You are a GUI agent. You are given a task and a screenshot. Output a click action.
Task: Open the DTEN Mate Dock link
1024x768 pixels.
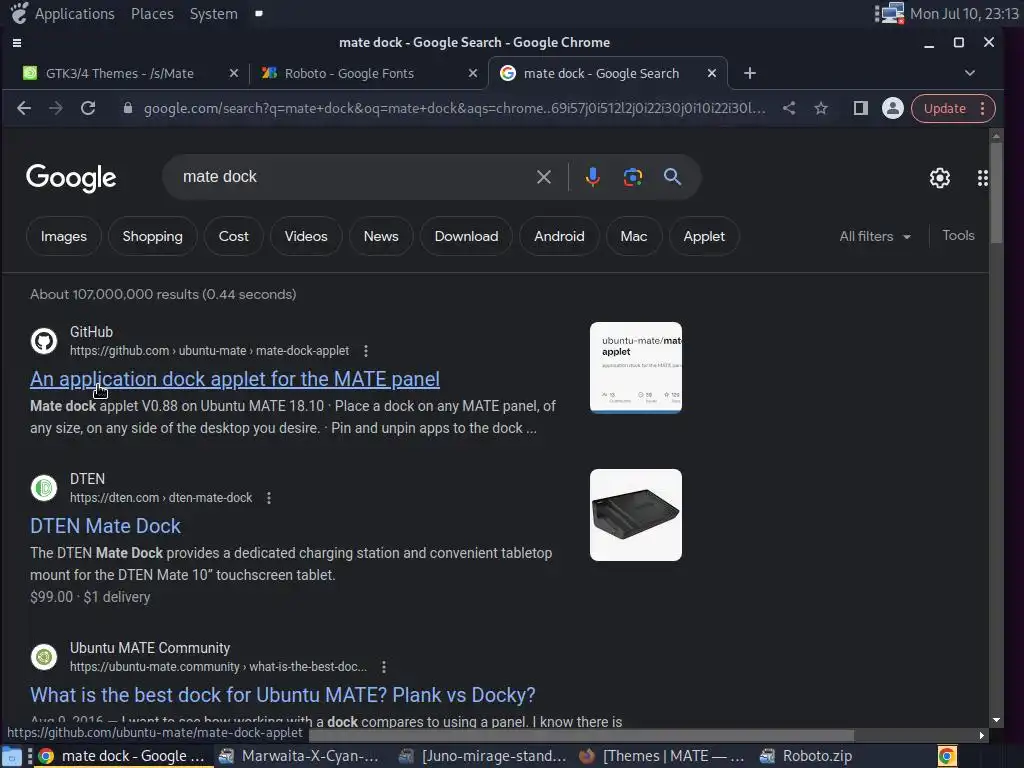click(x=105, y=526)
